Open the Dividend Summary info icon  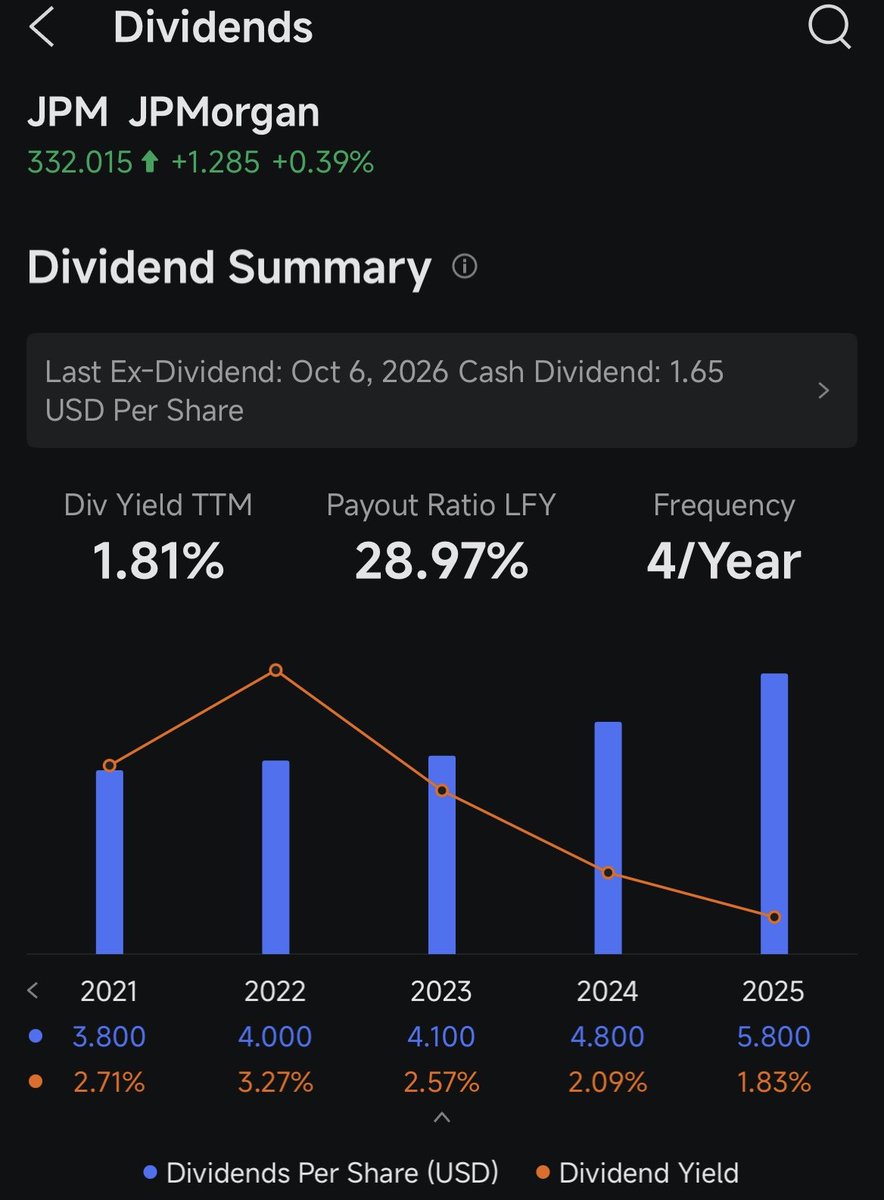pyautogui.click(x=464, y=267)
